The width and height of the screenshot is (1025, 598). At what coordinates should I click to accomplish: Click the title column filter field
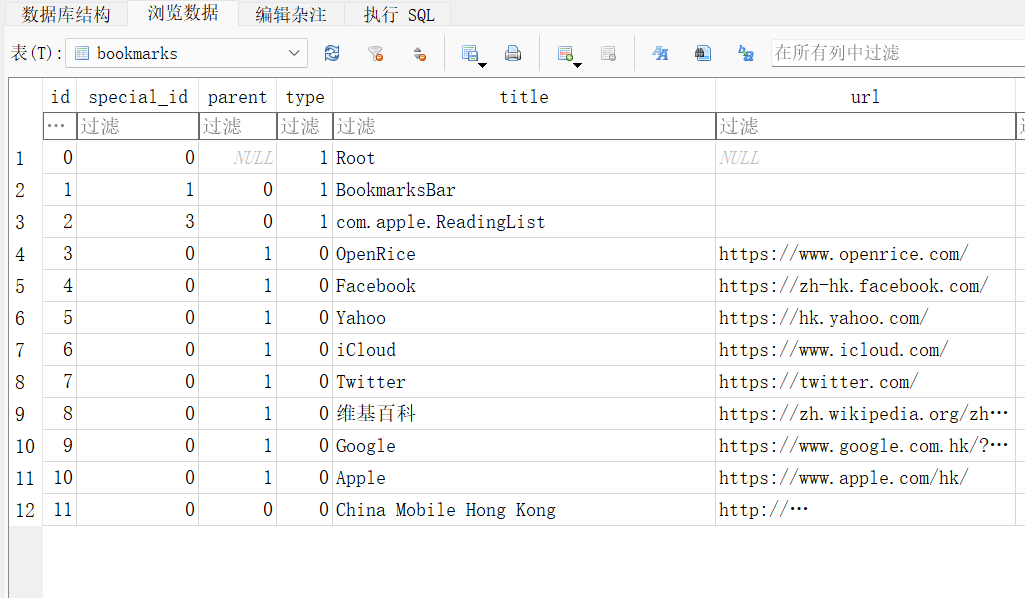(524, 126)
